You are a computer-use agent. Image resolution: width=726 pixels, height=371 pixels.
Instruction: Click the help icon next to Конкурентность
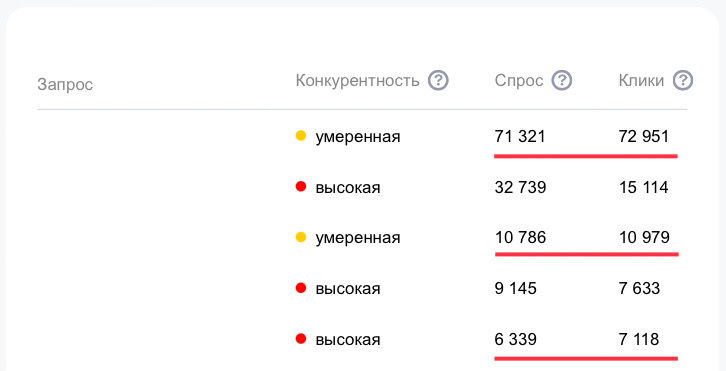coord(438,81)
